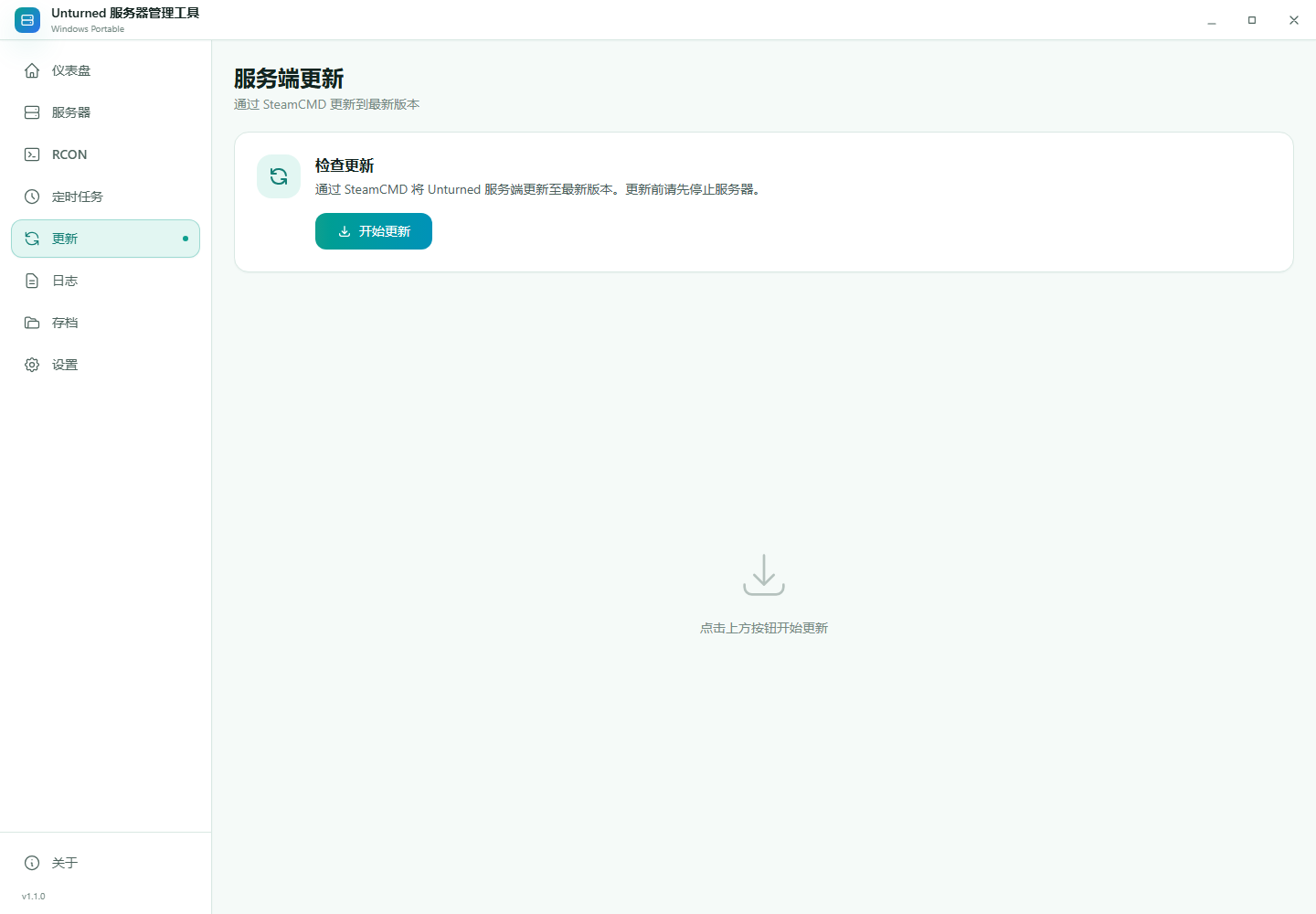The height and width of the screenshot is (914, 1316).
Task: Click the Unturned 服务器管理工具 window title
Action: click(125, 13)
